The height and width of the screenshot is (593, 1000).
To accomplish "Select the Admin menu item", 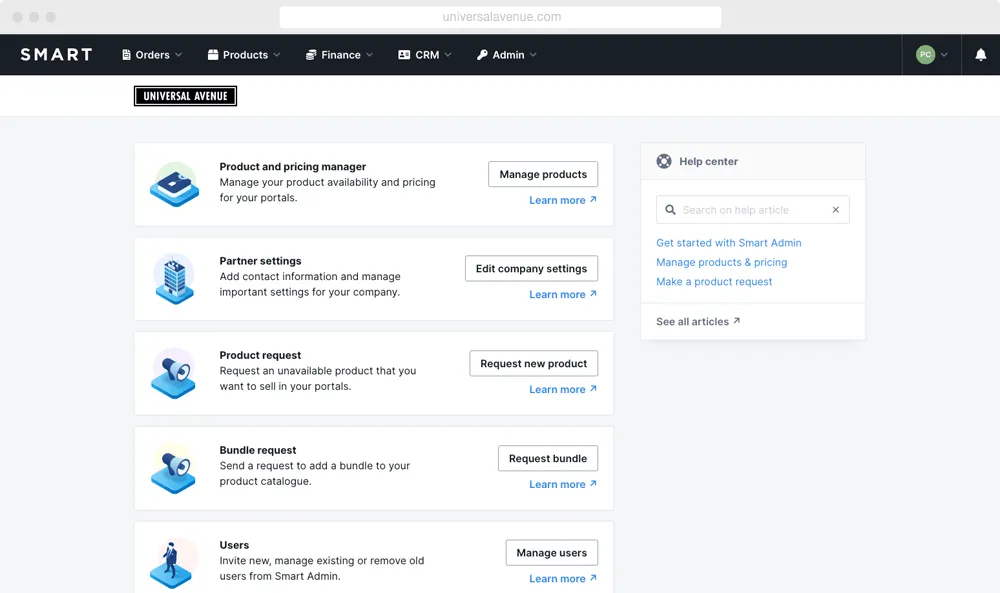I will click(x=507, y=55).
